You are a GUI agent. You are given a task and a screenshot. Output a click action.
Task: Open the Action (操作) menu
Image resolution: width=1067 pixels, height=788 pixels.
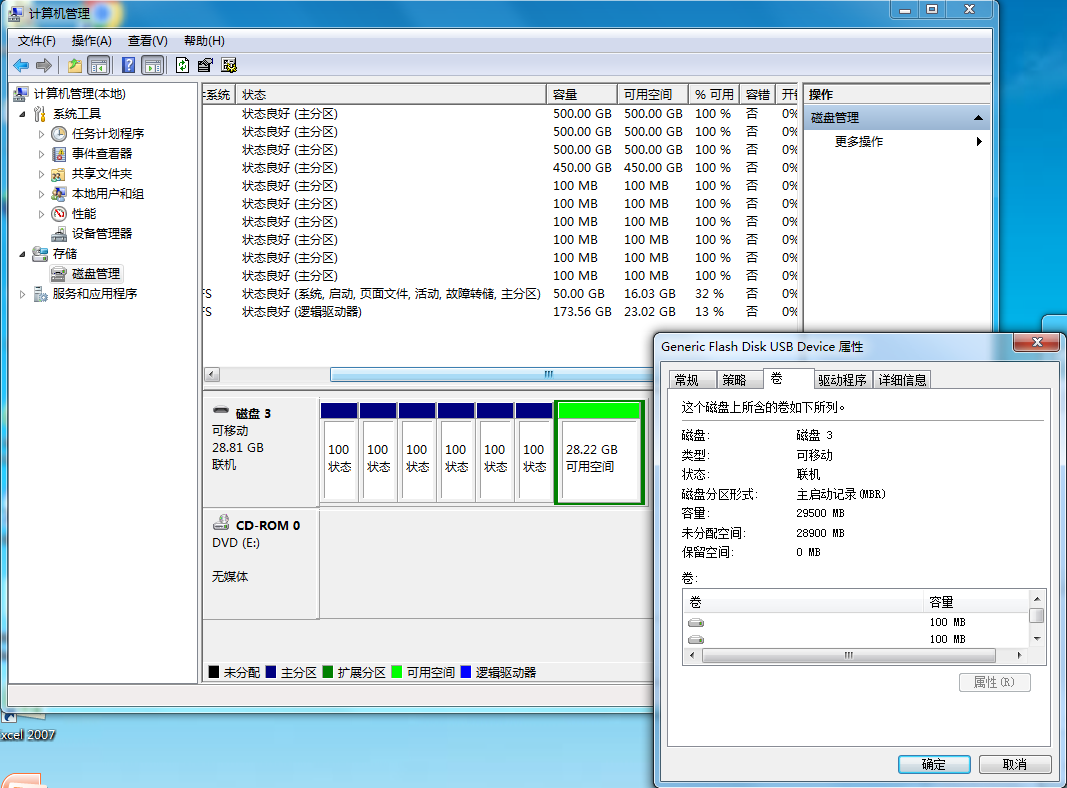point(91,41)
